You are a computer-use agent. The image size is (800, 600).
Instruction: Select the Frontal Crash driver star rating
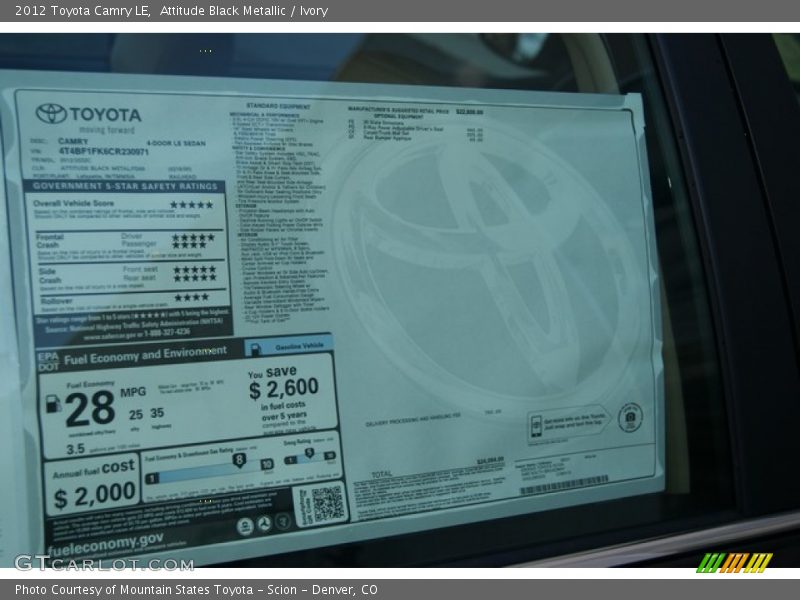pos(192,237)
